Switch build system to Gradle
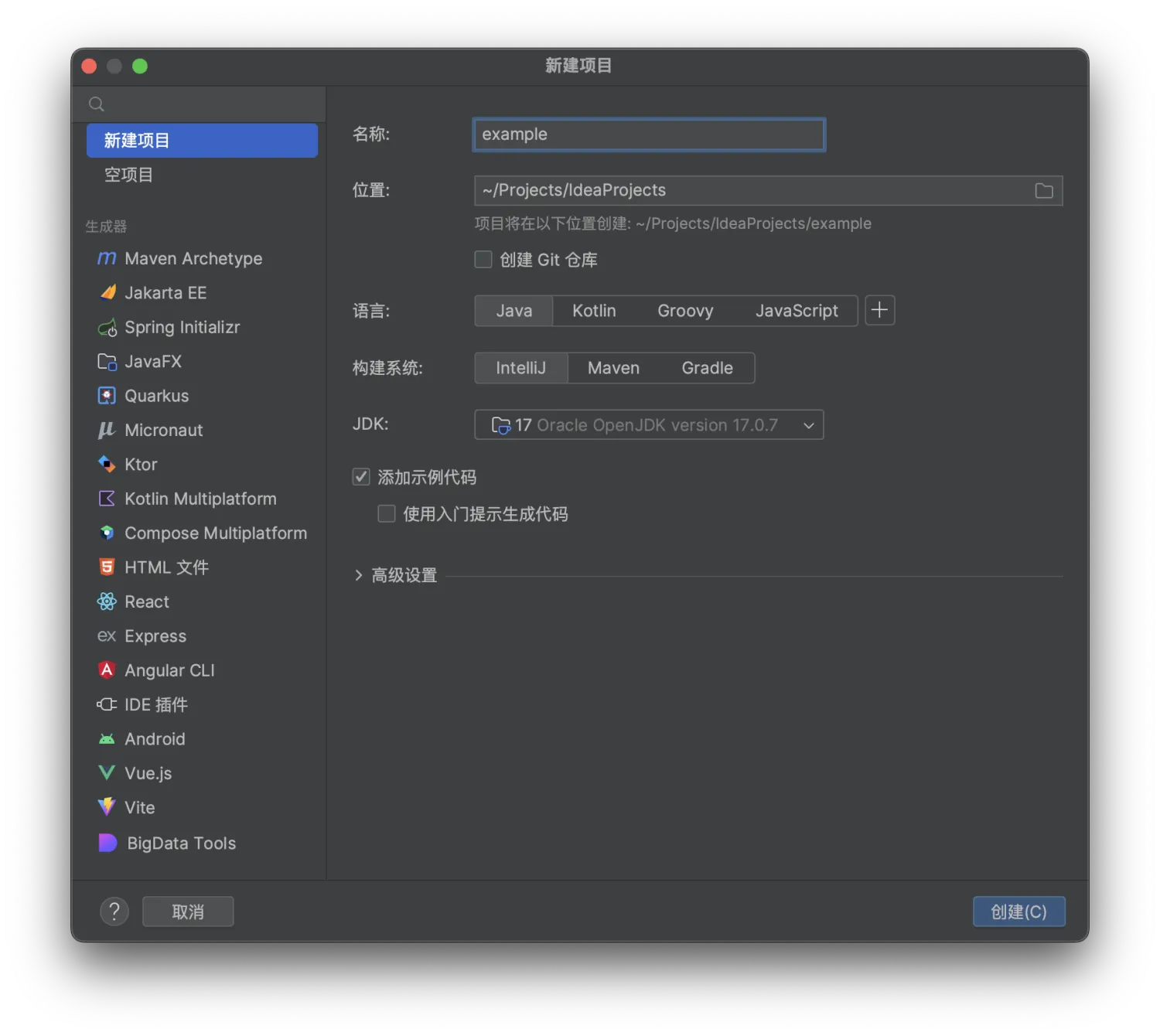 click(x=707, y=368)
